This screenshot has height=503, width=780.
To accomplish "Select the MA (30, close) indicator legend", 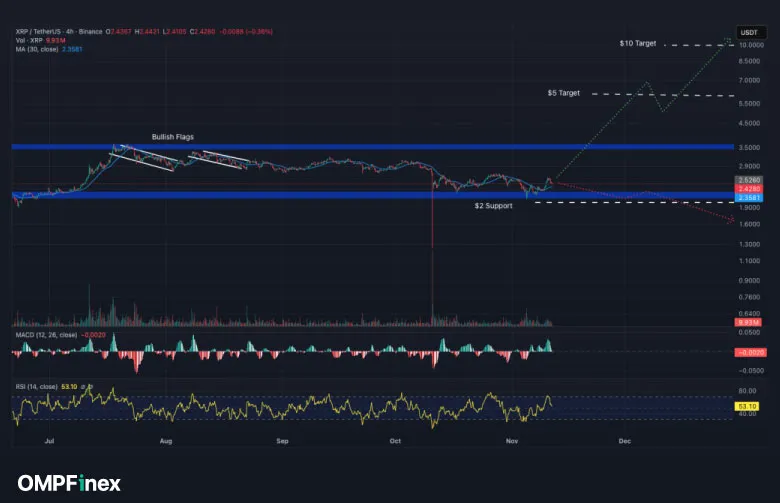I will pos(40,49).
